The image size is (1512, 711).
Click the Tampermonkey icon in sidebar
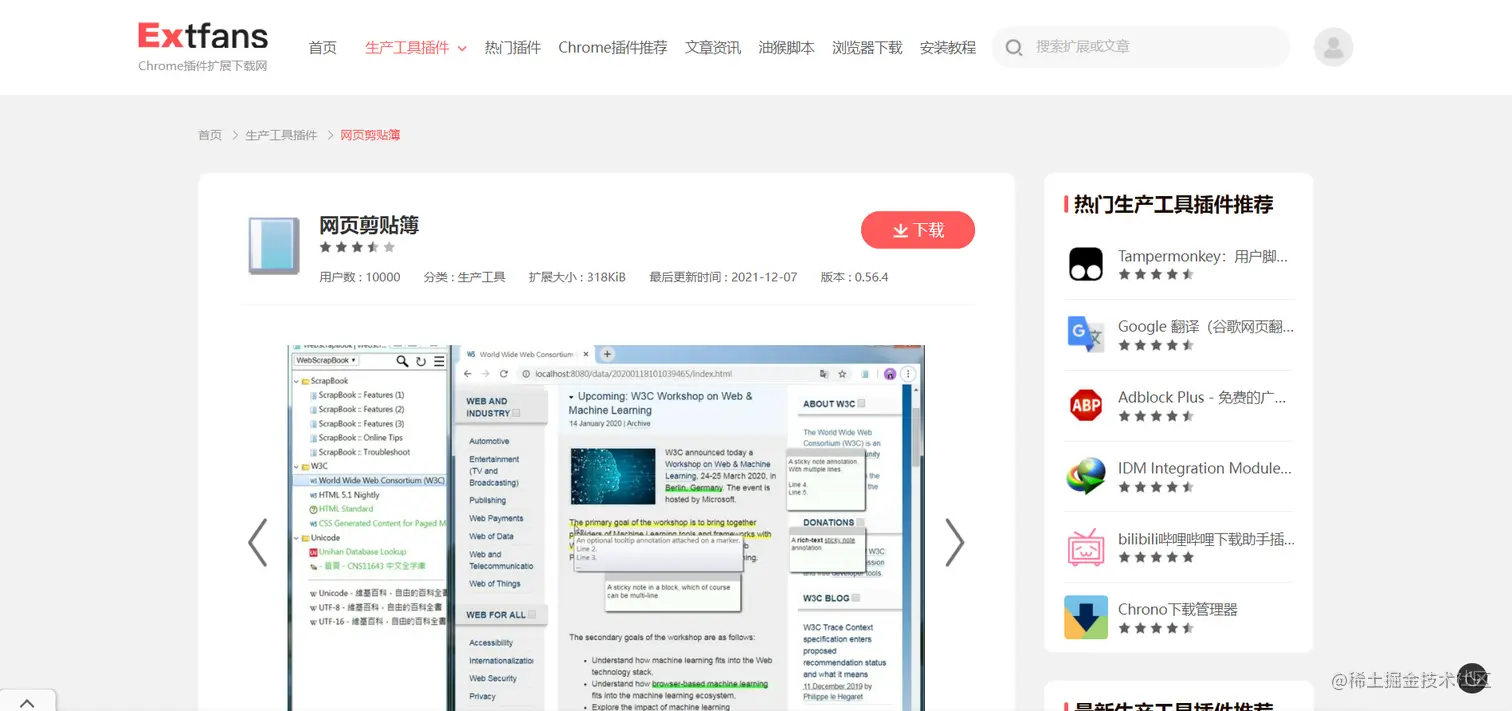tap(1086, 265)
